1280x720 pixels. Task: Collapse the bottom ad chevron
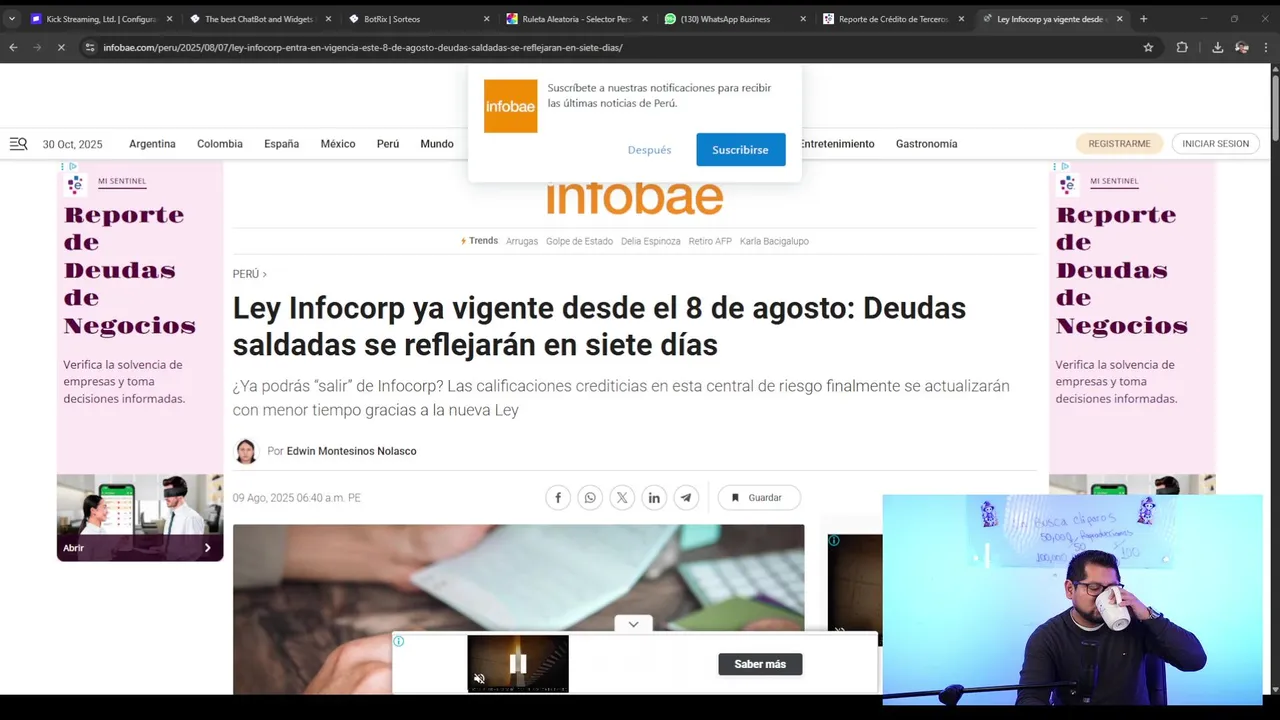633,624
